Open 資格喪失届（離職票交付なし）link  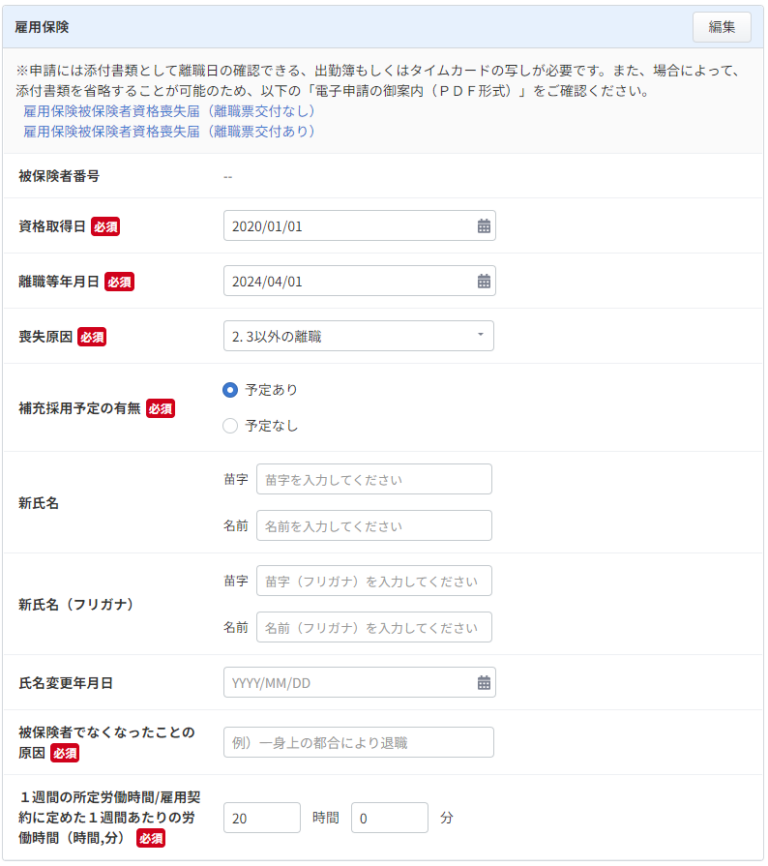coord(169,111)
